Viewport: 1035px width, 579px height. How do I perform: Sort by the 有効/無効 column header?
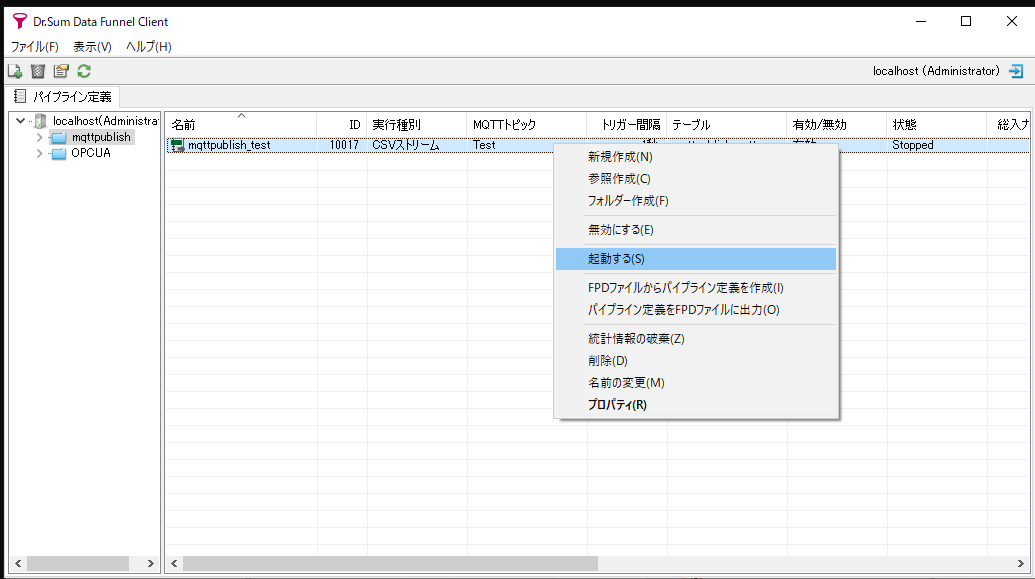click(x=837, y=124)
